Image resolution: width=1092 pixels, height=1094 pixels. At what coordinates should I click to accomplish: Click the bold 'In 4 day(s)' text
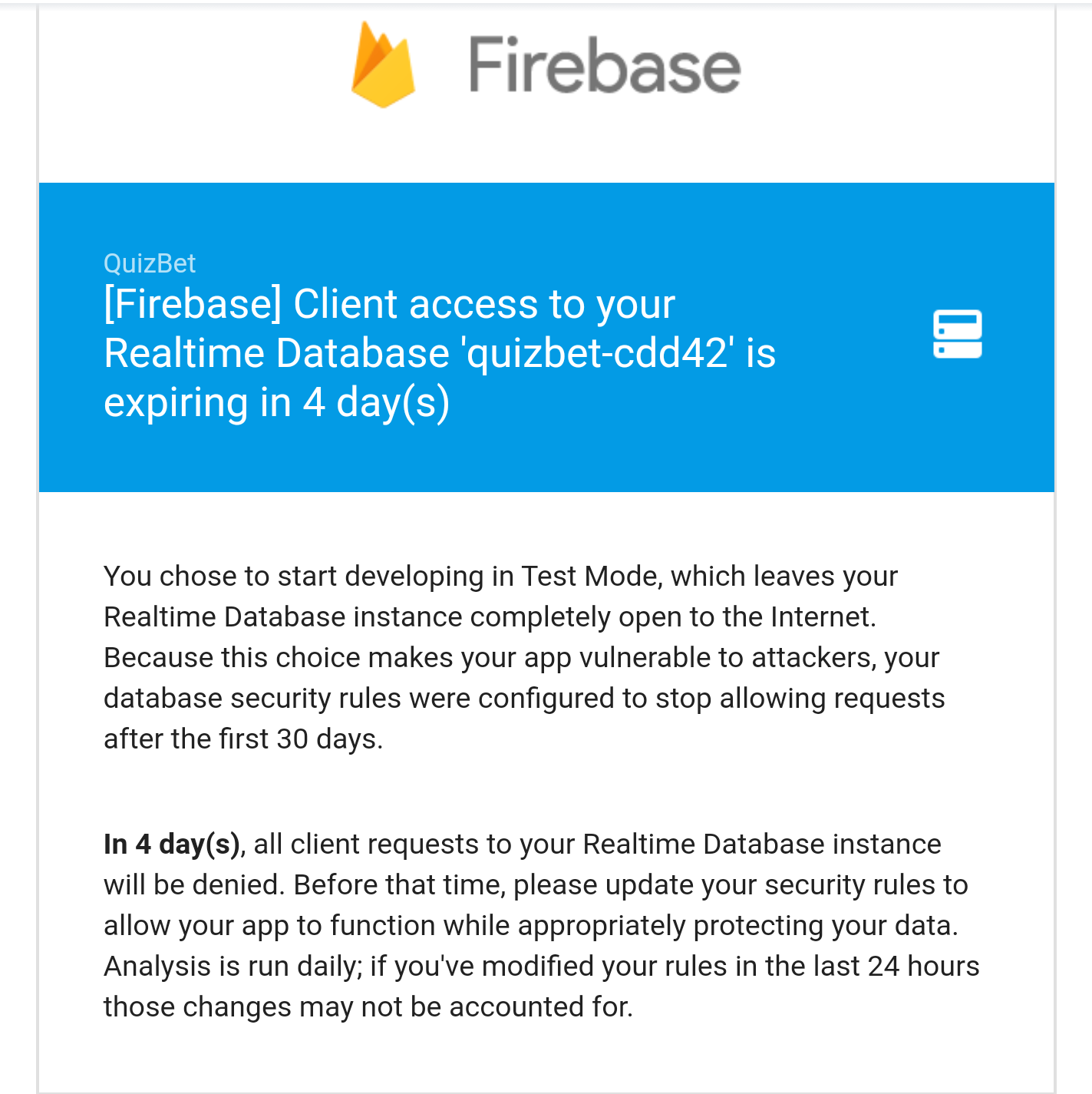[x=172, y=844]
